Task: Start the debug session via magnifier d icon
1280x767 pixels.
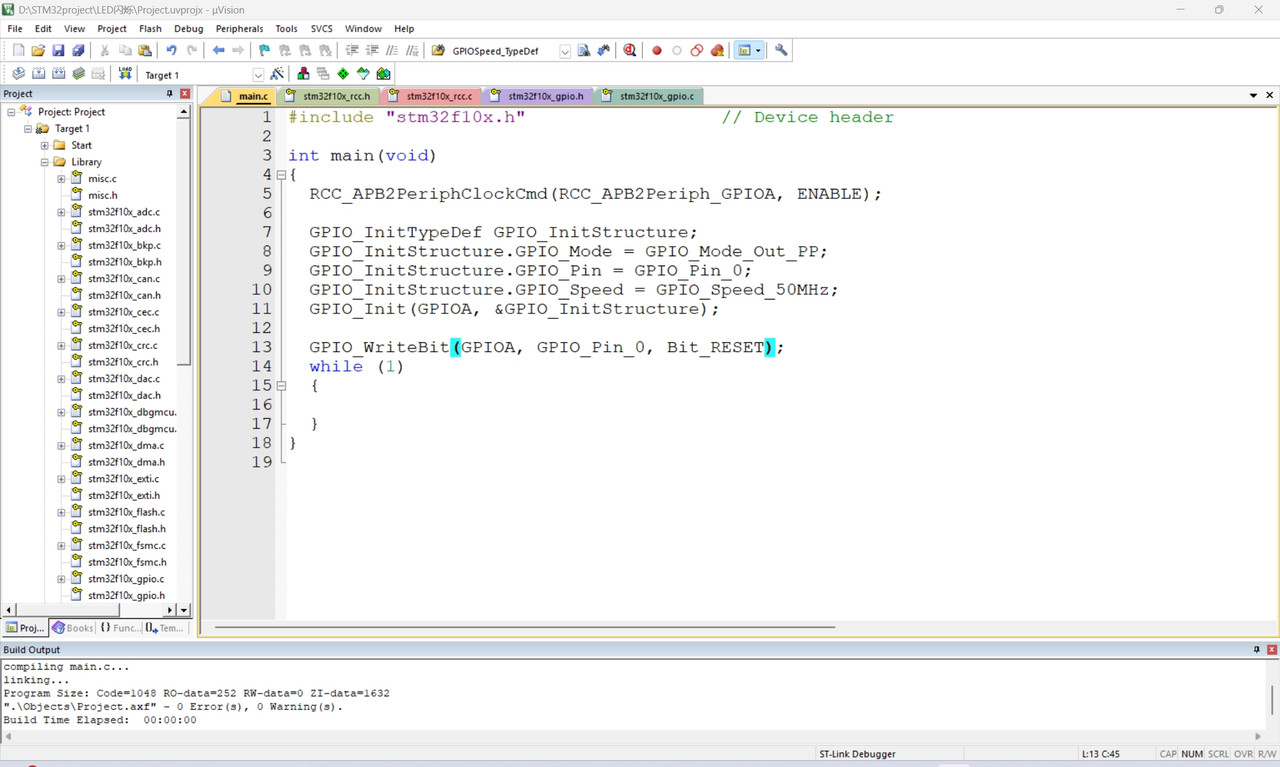Action: click(629, 51)
